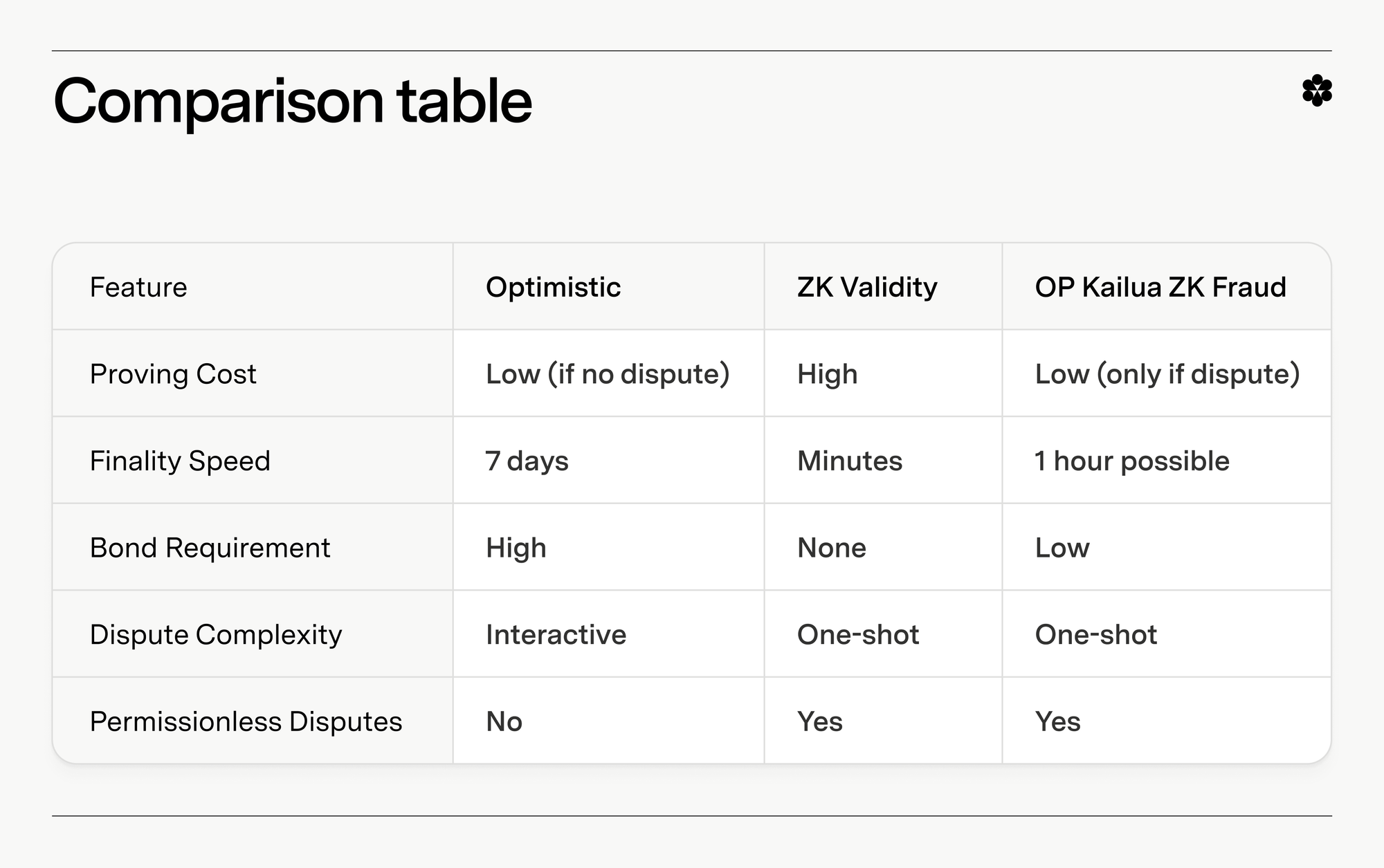Screen dimensions: 1384x868
Task: Select the 'No' permissionless disputes cell
Action: coord(504,721)
